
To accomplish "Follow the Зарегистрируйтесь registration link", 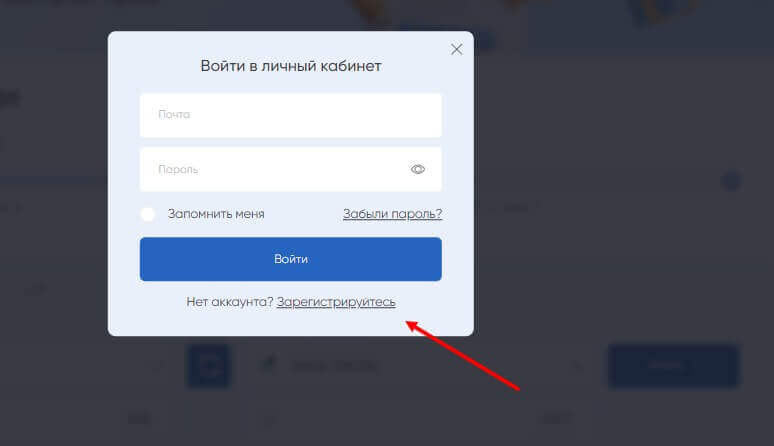I will (x=336, y=301).
